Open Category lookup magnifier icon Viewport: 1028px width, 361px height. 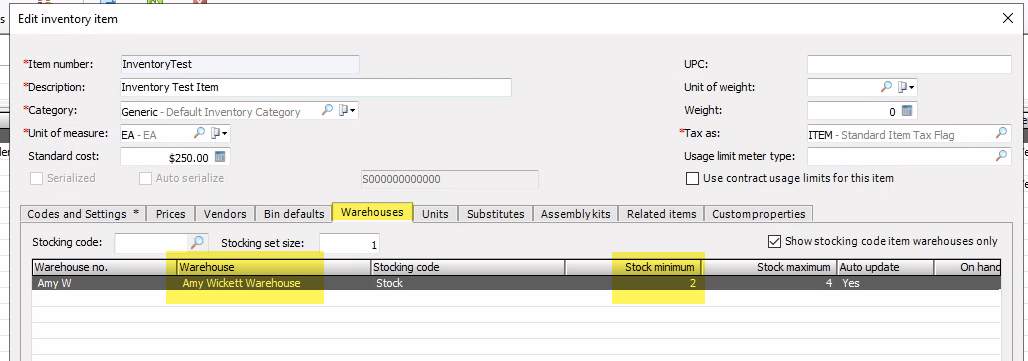[327, 111]
